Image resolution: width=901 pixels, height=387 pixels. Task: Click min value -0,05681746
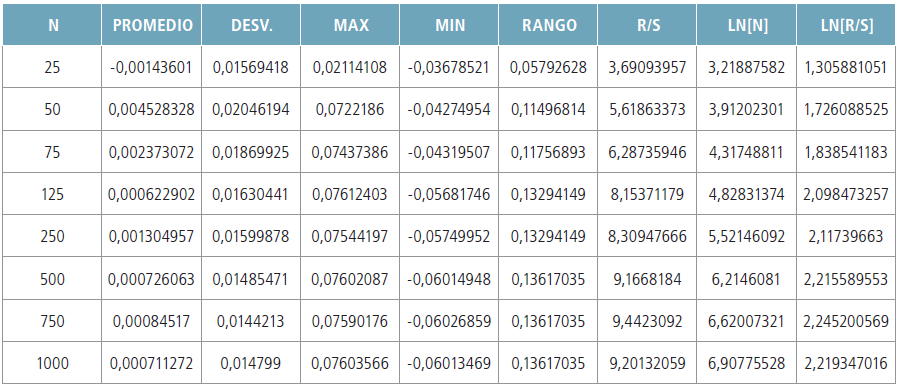click(x=449, y=194)
